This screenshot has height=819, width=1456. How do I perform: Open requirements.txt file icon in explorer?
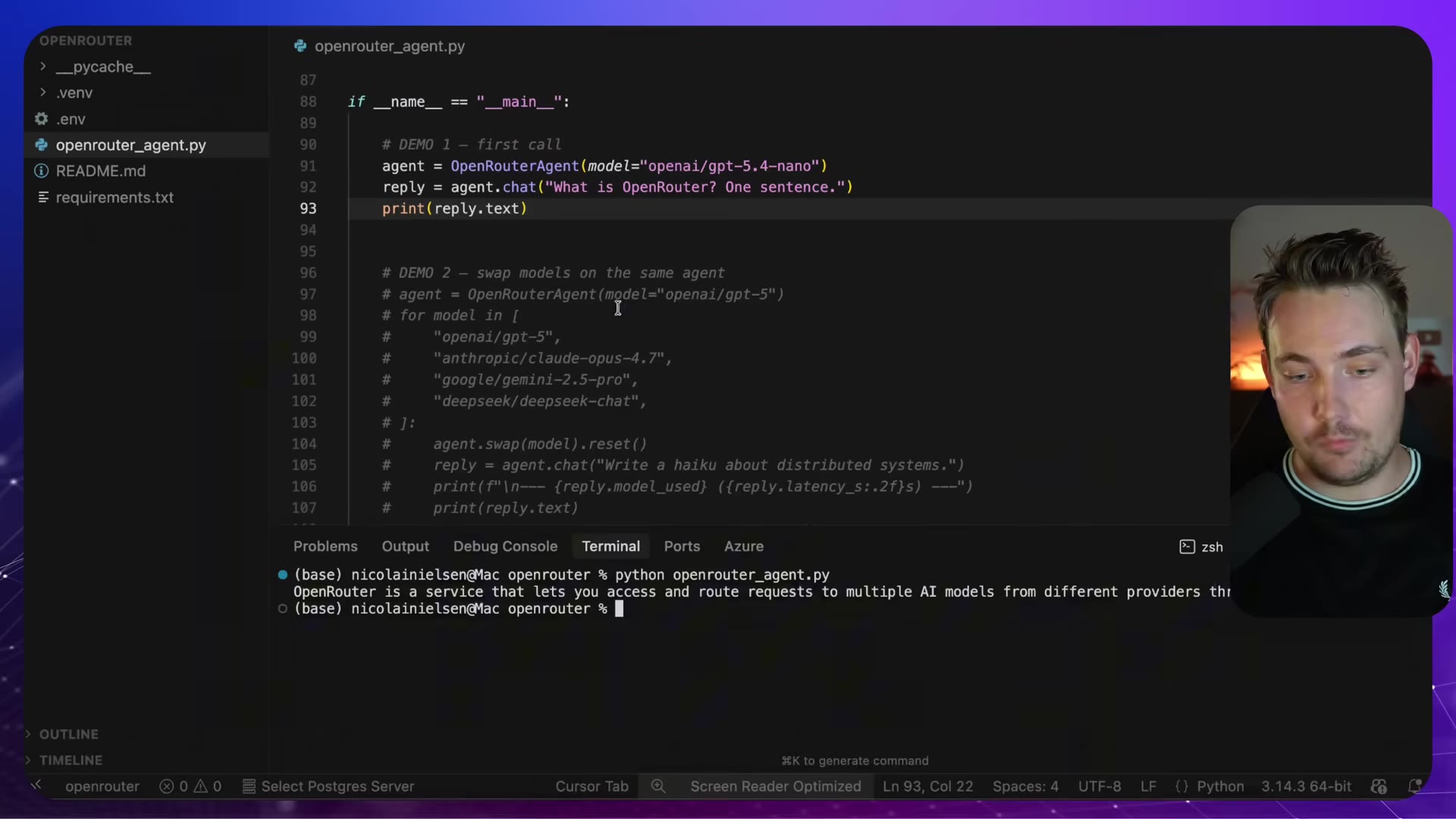(x=43, y=197)
